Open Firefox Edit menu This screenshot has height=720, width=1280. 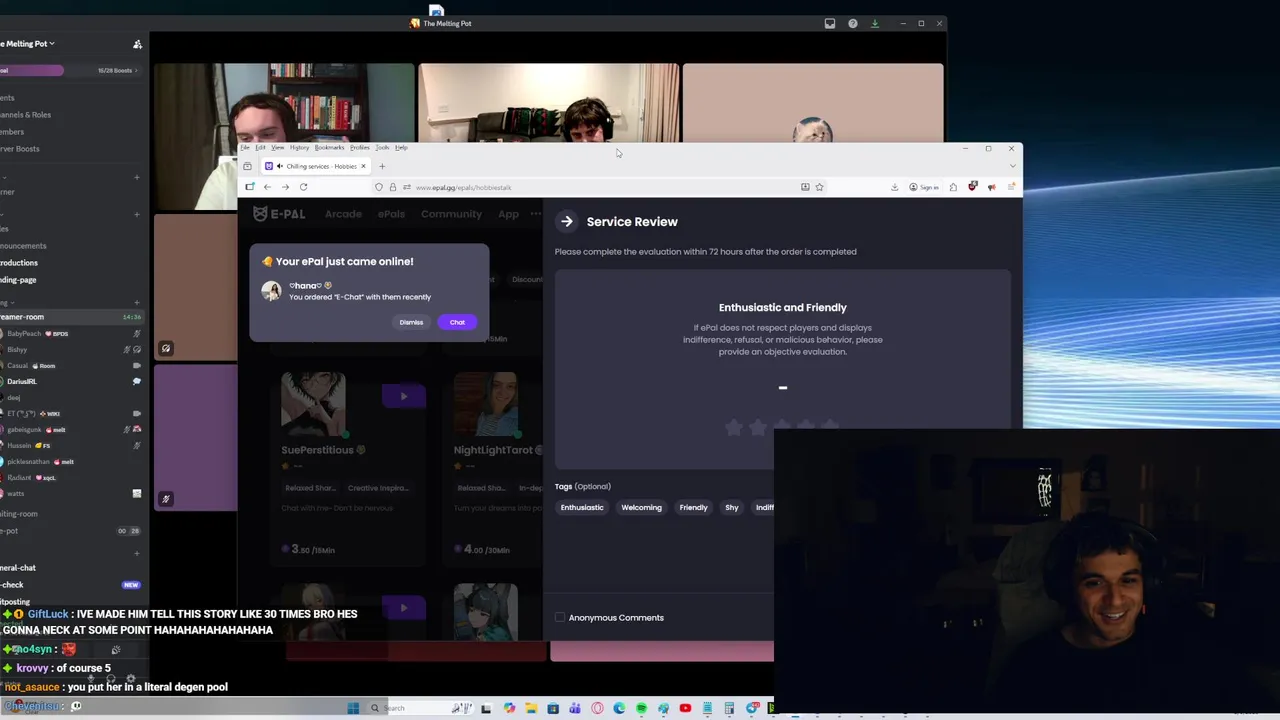260,147
